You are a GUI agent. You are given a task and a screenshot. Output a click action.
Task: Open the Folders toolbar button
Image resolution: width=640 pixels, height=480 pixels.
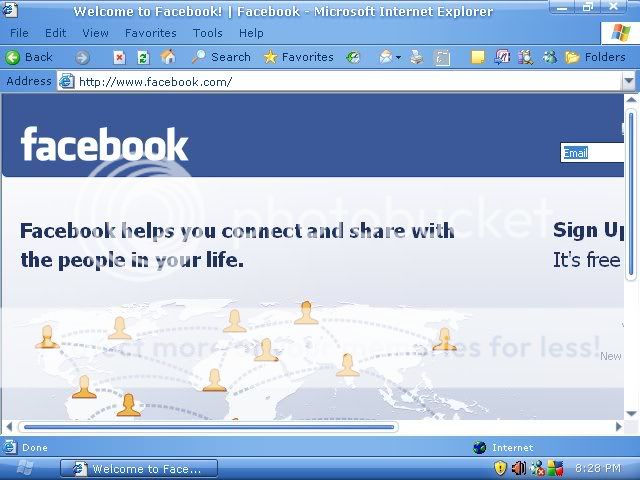click(x=596, y=57)
